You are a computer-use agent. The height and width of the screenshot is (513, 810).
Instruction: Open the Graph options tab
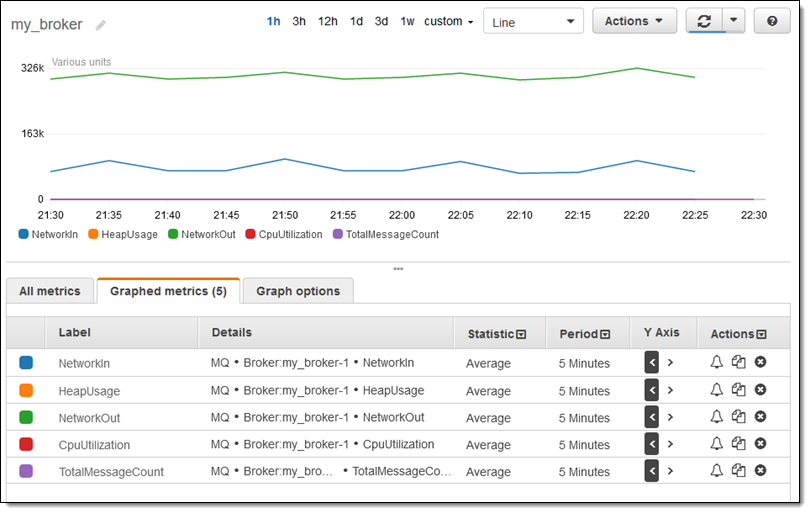click(x=298, y=291)
